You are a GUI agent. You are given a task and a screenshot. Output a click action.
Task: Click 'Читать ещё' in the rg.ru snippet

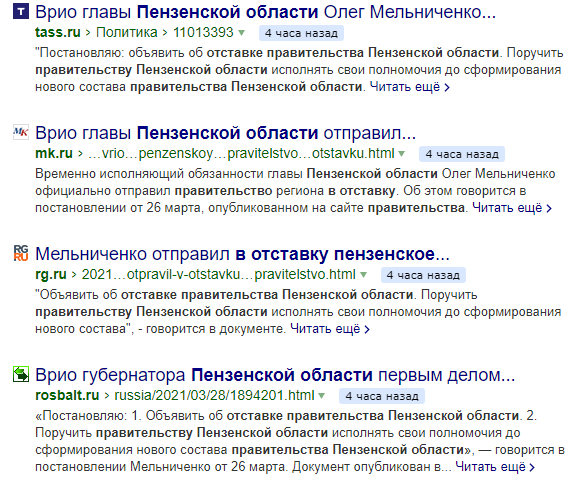[x=330, y=329]
